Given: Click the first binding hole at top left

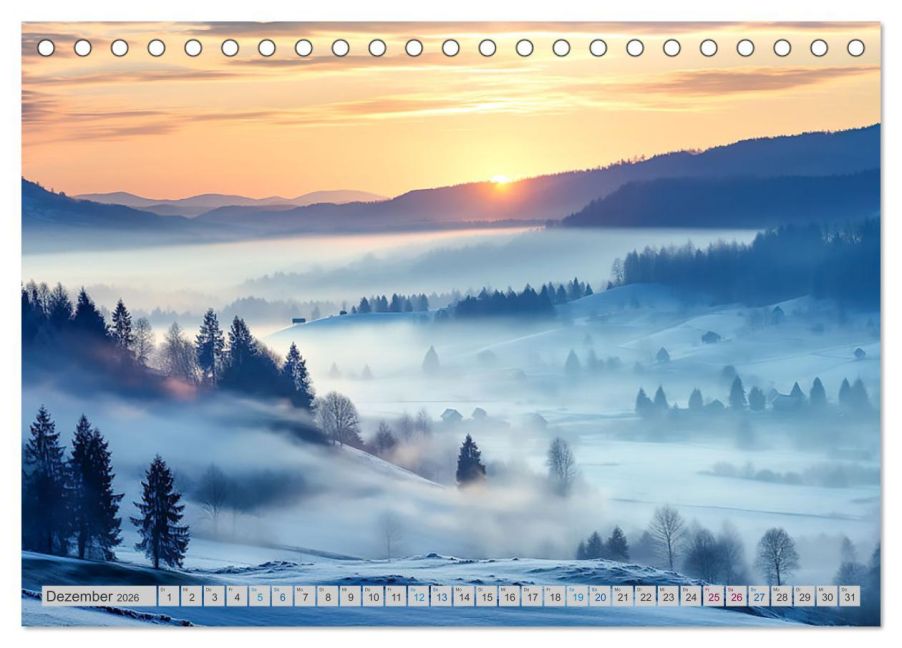Looking at the screenshot, I should tap(46, 47).
